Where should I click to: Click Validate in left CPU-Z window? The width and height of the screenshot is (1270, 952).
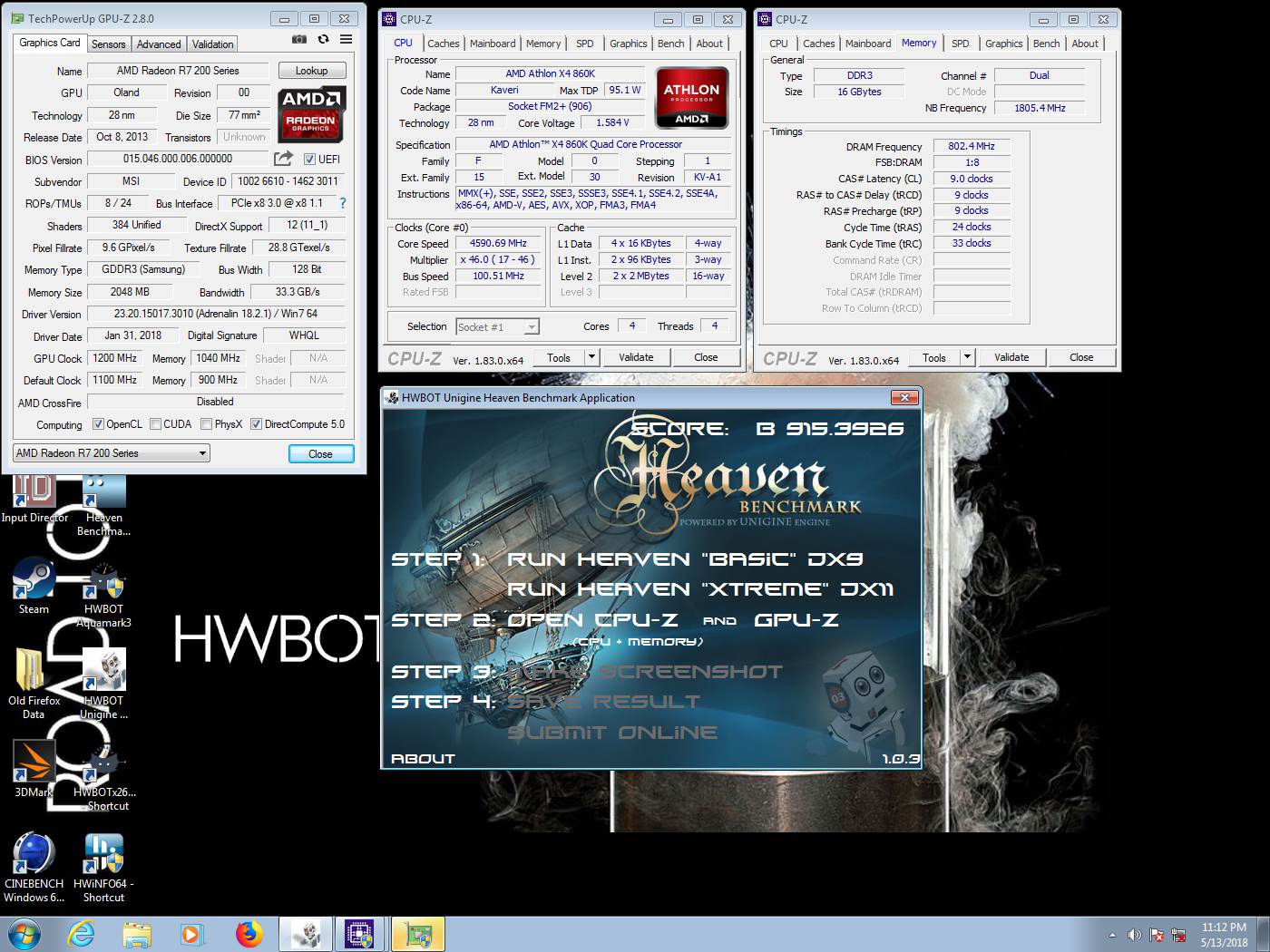(x=636, y=357)
